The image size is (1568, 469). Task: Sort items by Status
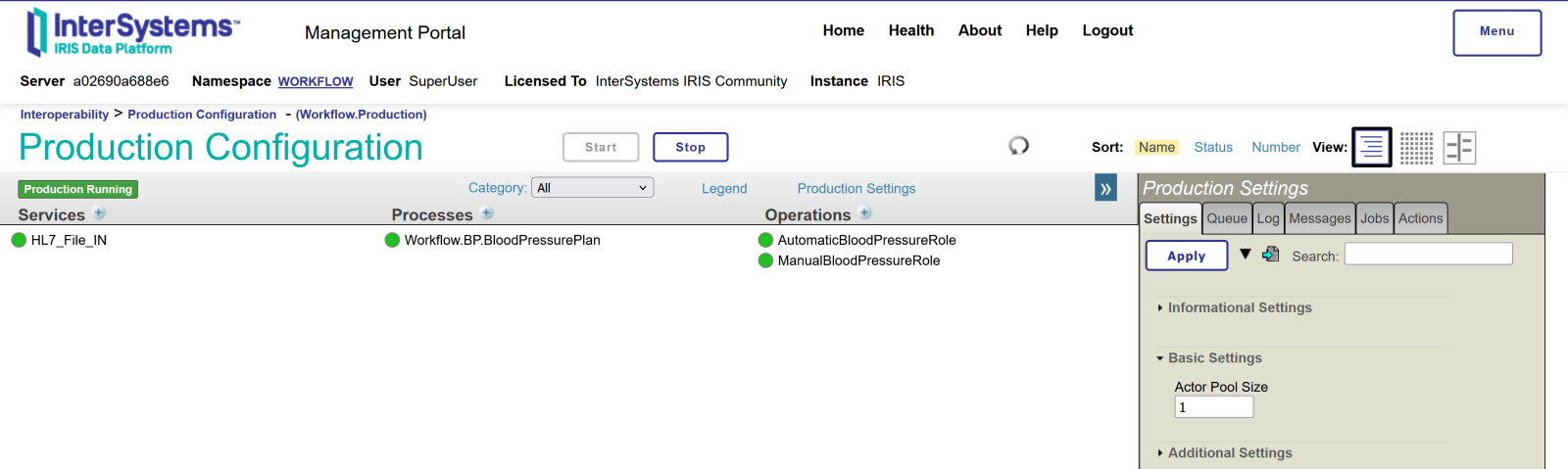pos(1212,147)
